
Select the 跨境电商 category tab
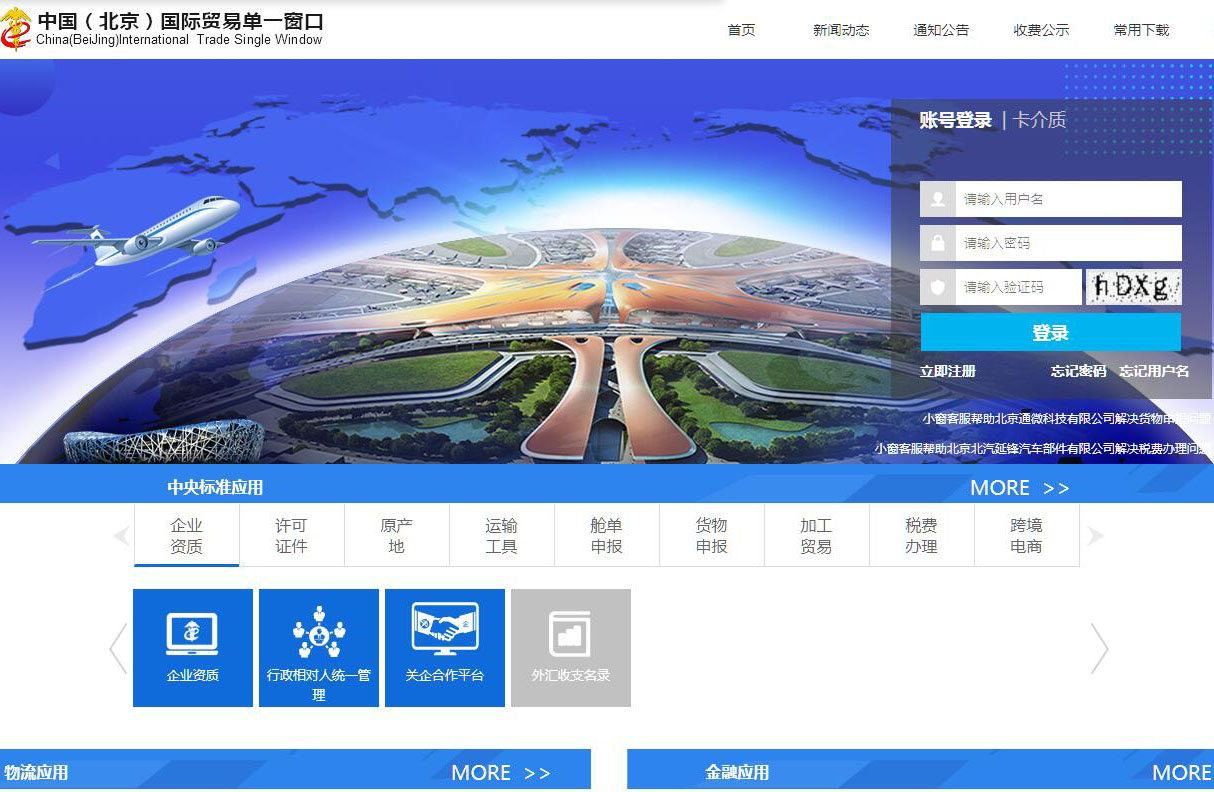(1026, 535)
